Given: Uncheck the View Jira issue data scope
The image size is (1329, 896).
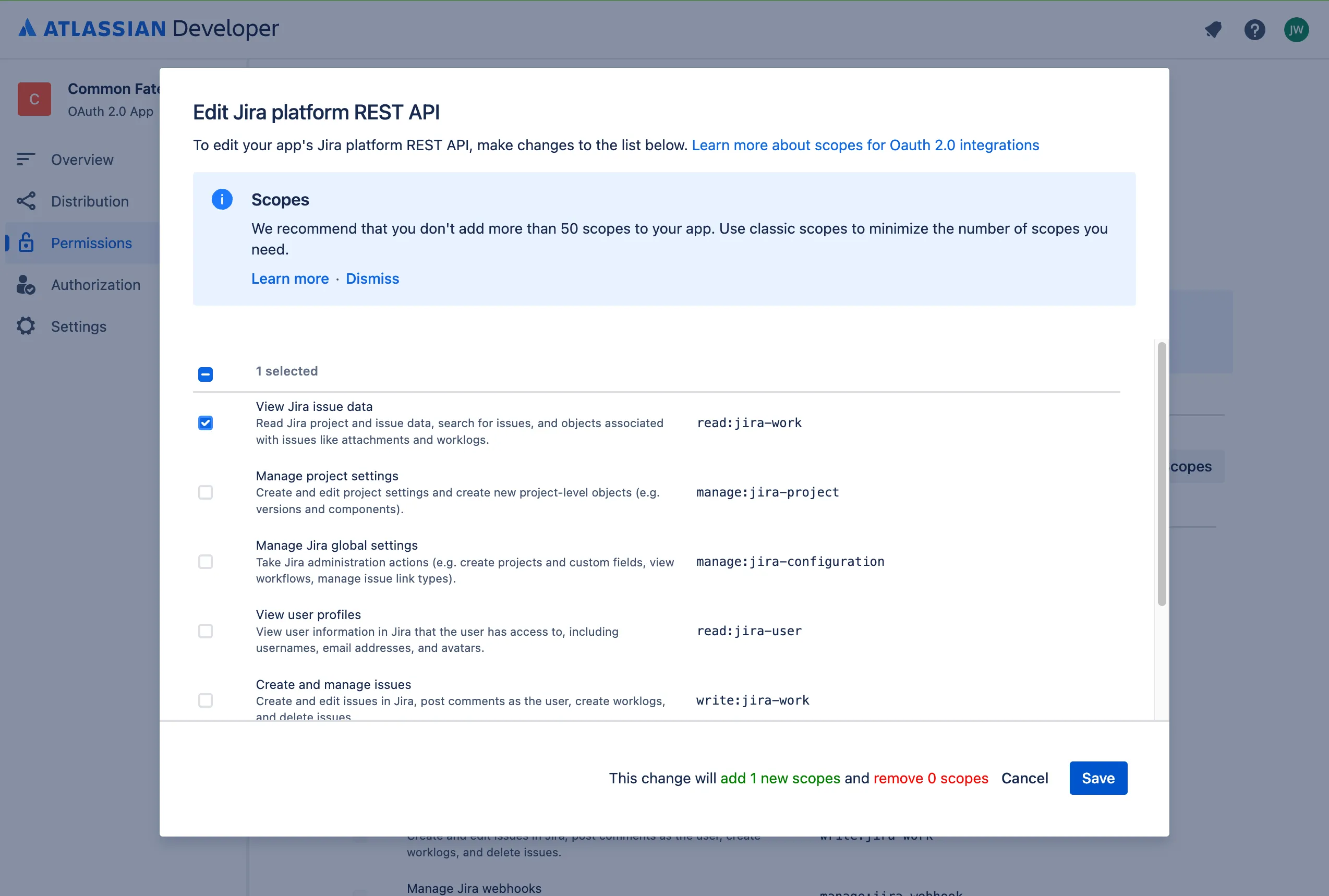Looking at the screenshot, I should [205, 423].
